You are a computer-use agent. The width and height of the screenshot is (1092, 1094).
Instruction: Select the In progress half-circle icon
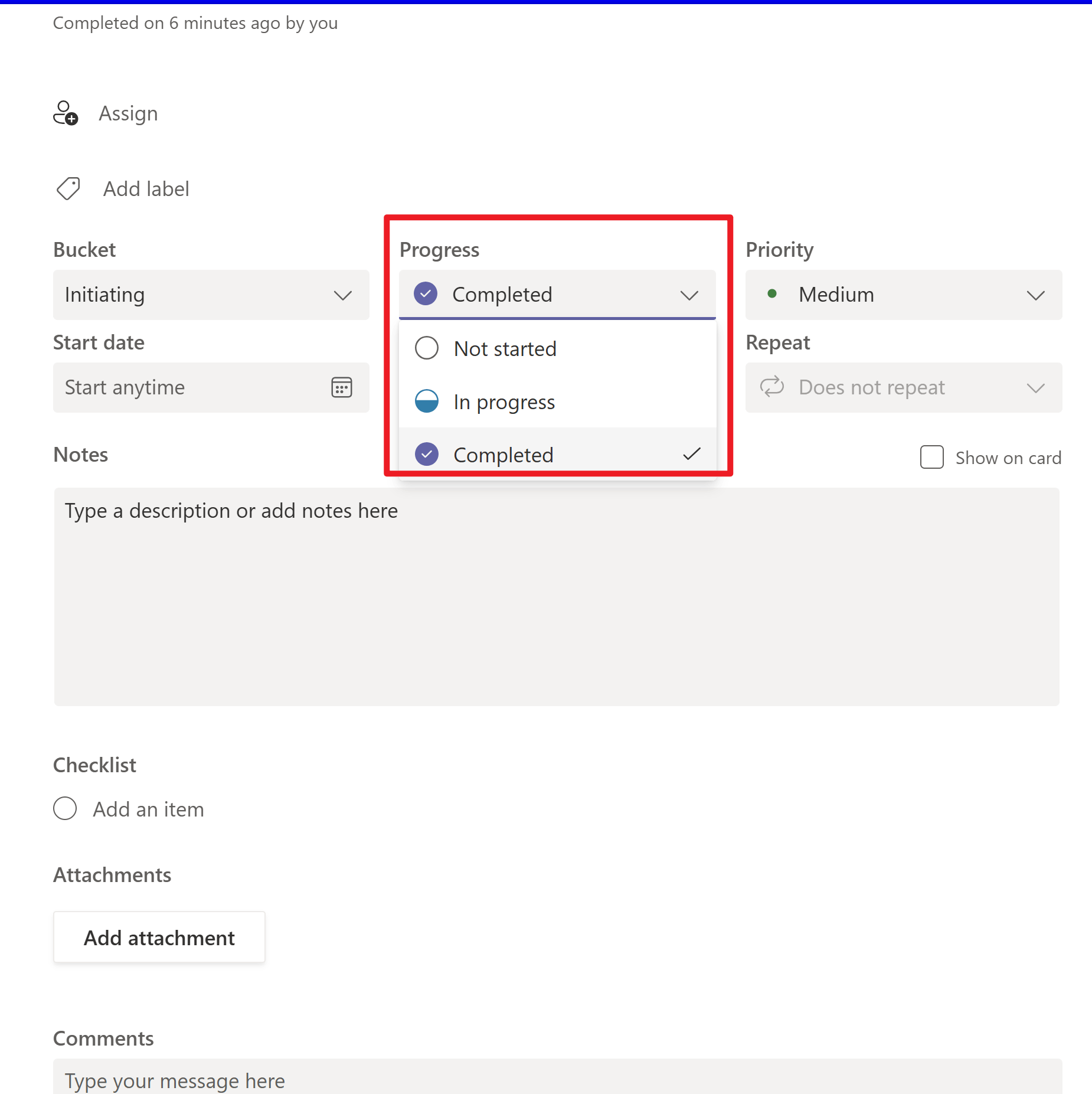pyautogui.click(x=426, y=401)
